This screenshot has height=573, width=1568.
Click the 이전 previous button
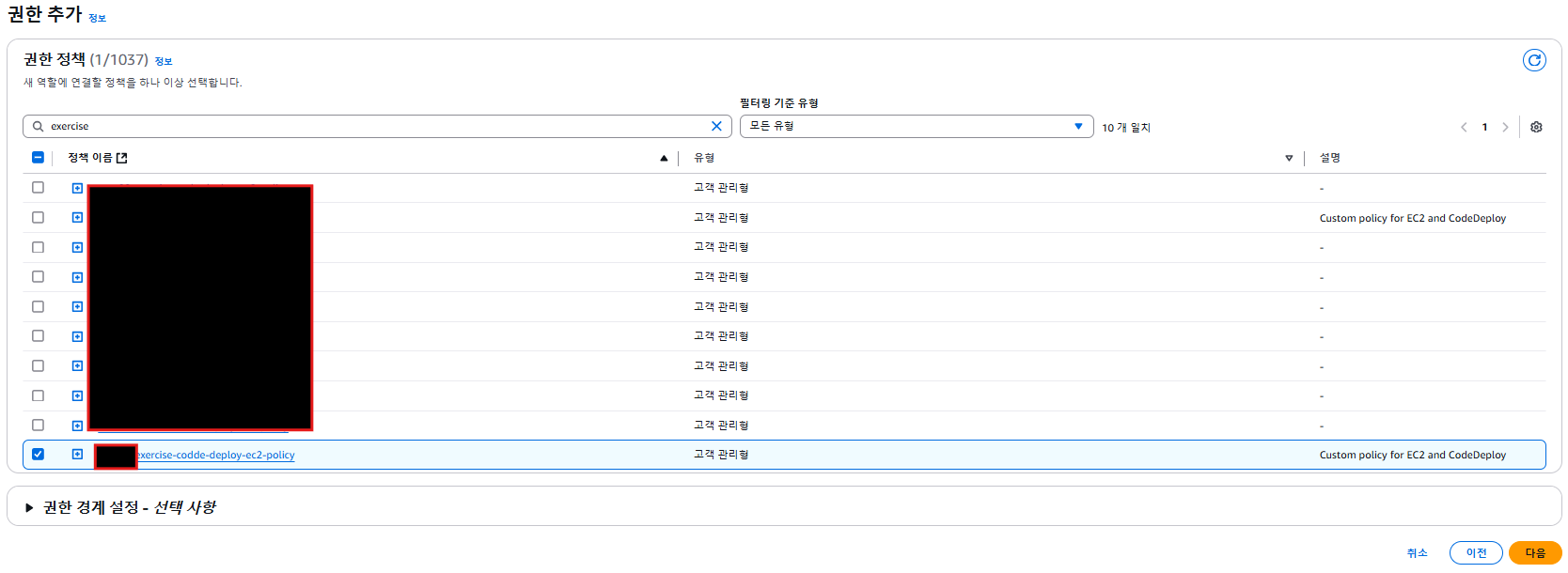coord(1476,553)
